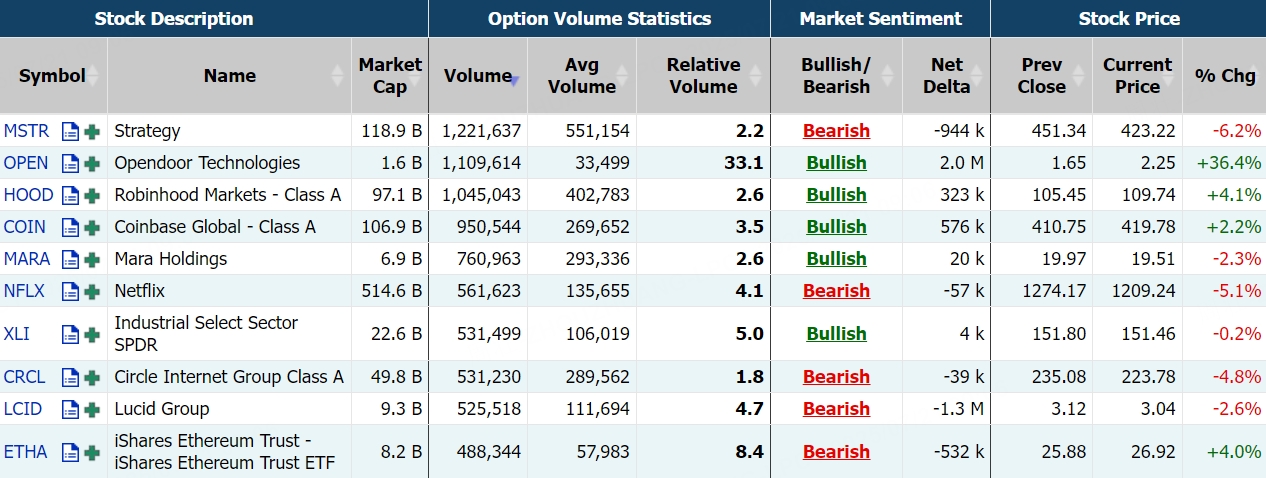
Task: Sort by the Volume column header
Action: click(478, 76)
